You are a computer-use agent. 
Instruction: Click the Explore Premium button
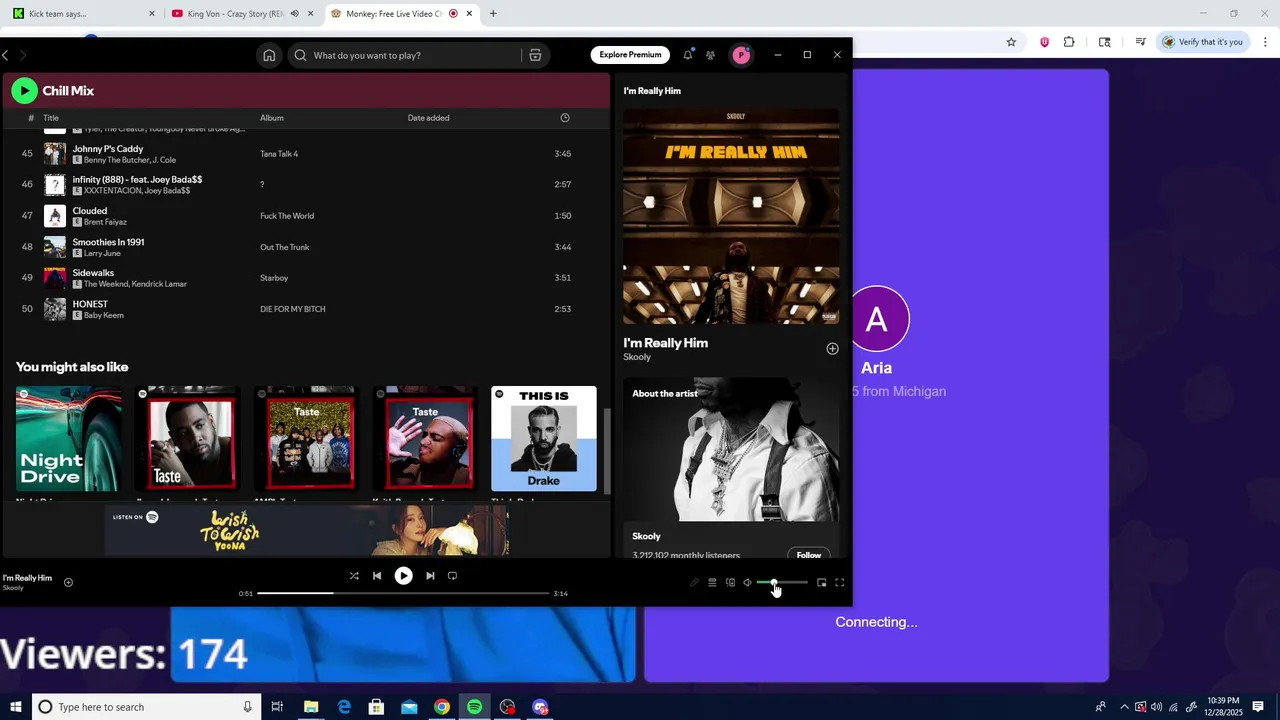click(x=630, y=55)
